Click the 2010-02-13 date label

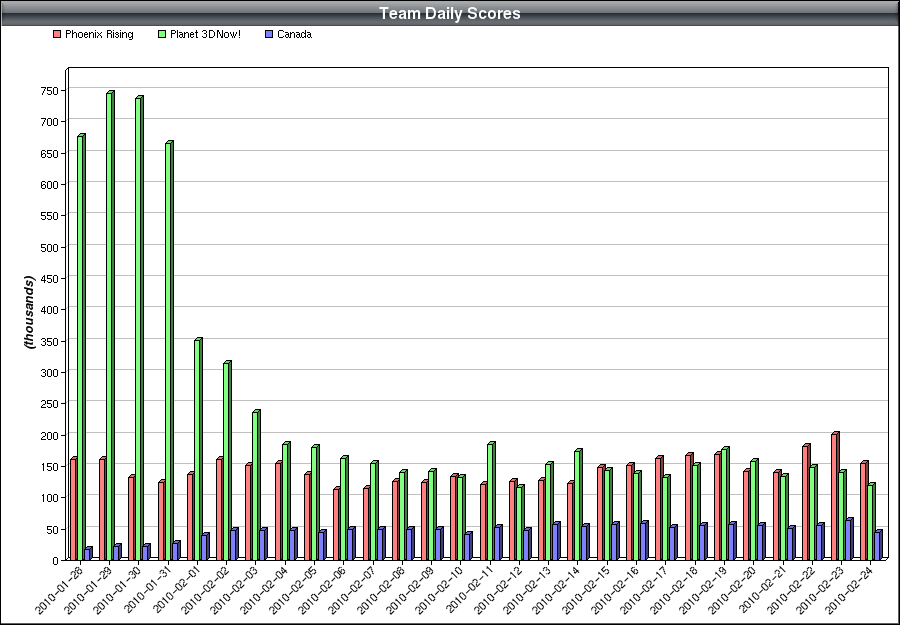[528, 589]
